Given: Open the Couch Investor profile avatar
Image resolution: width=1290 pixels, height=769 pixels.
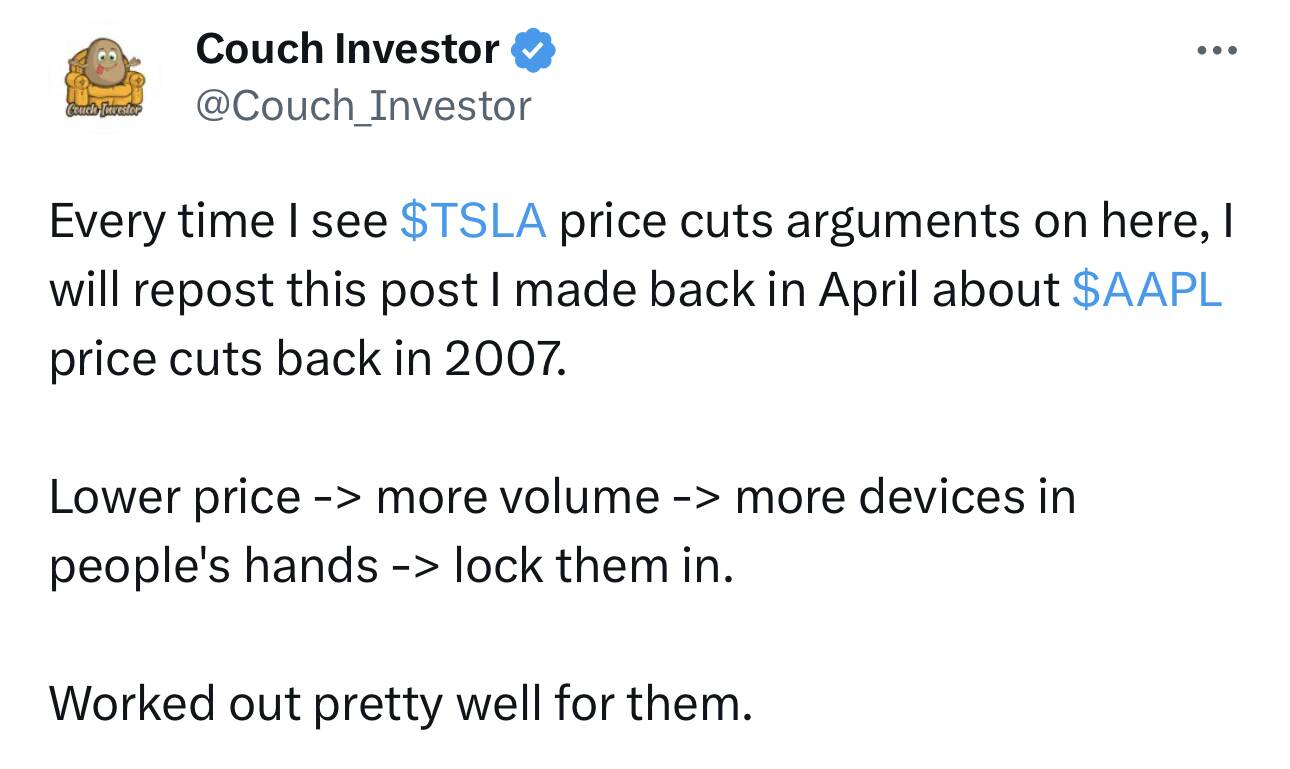Looking at the screenshot, I should (x=105, y=79).
